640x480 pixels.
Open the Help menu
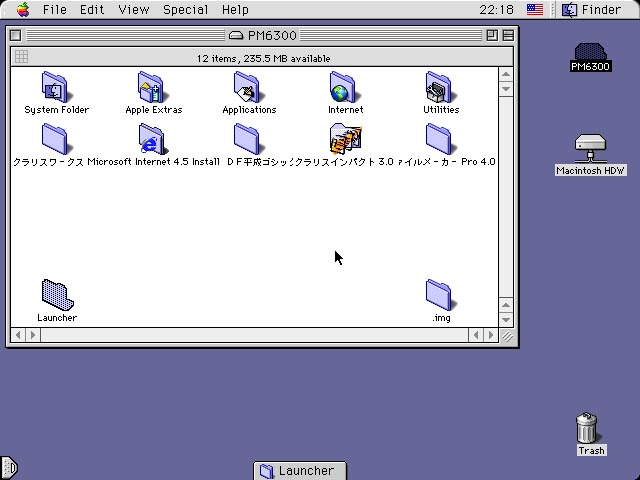point(235,9)
